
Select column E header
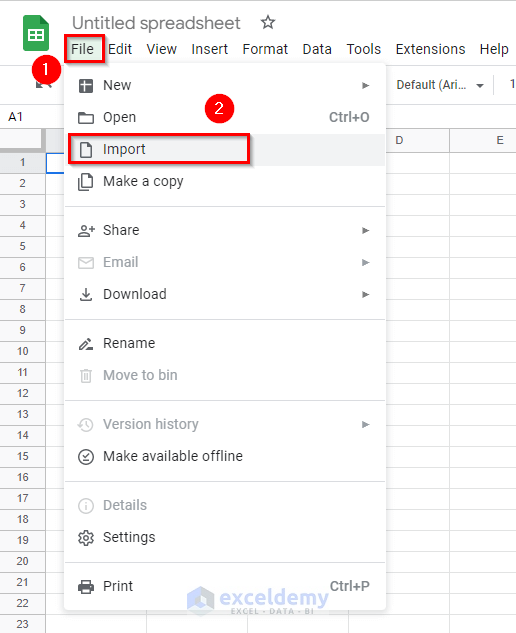click(x=483, y=140)
